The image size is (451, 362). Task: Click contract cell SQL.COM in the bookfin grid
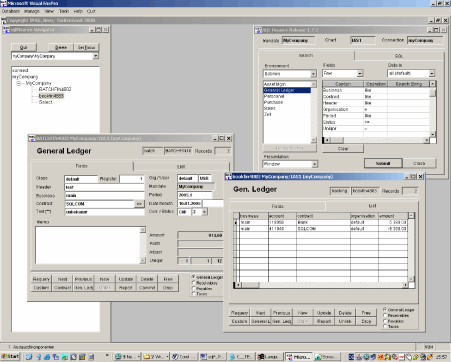(323, 229)
